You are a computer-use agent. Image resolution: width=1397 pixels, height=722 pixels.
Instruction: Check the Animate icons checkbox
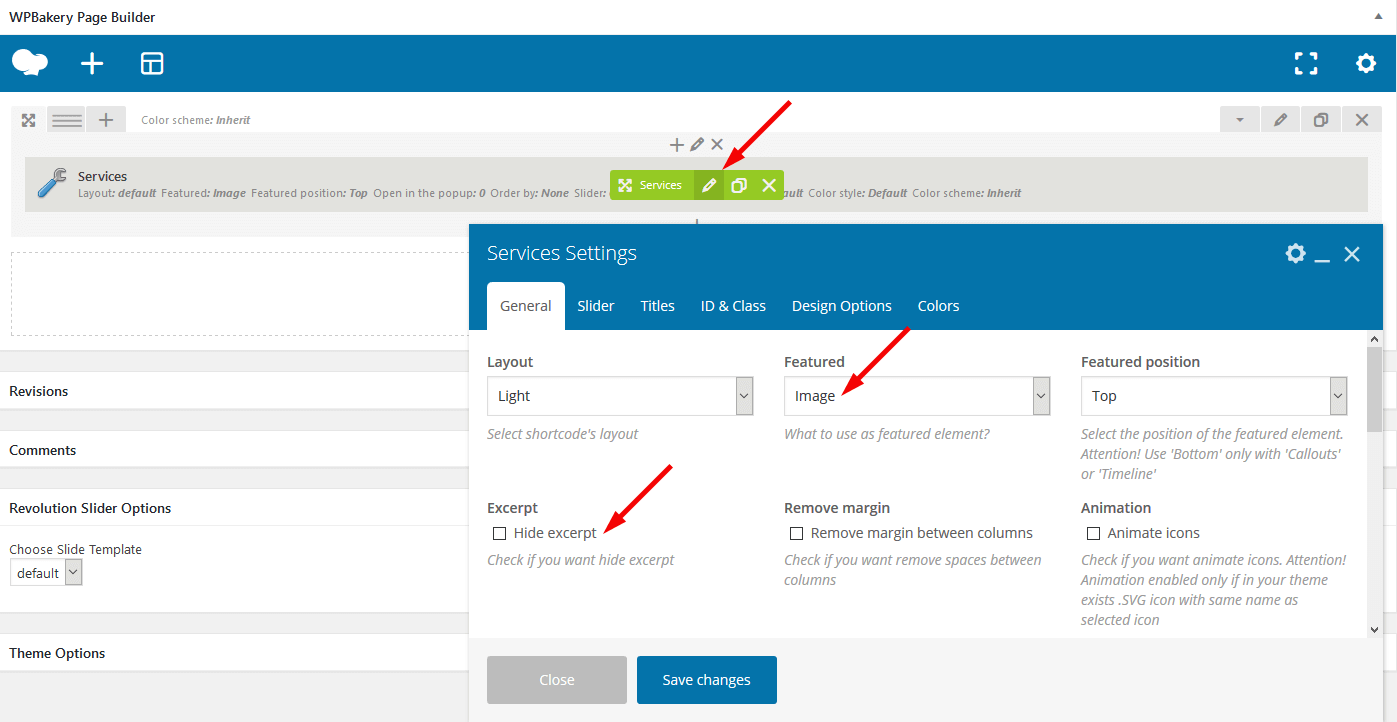[1093, 533]
